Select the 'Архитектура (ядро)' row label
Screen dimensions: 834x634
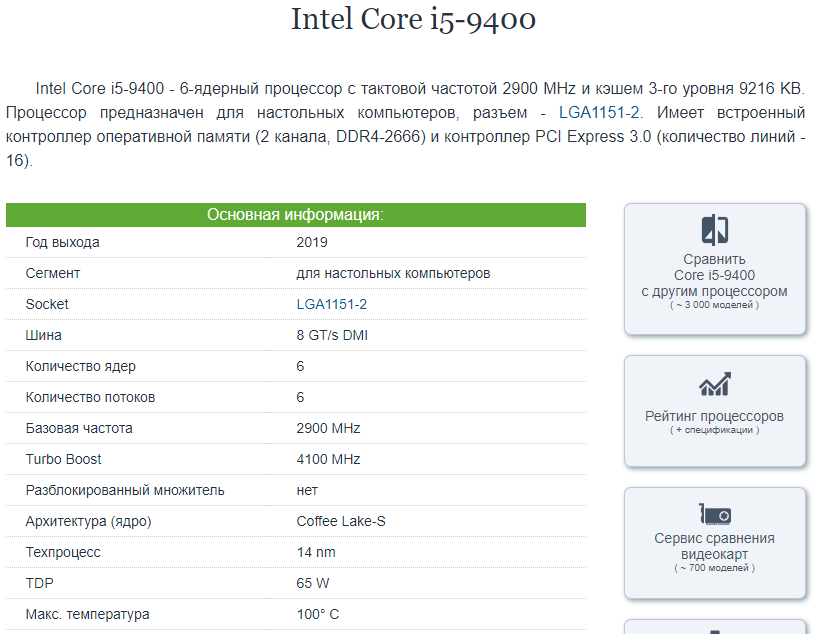point(88,521)
